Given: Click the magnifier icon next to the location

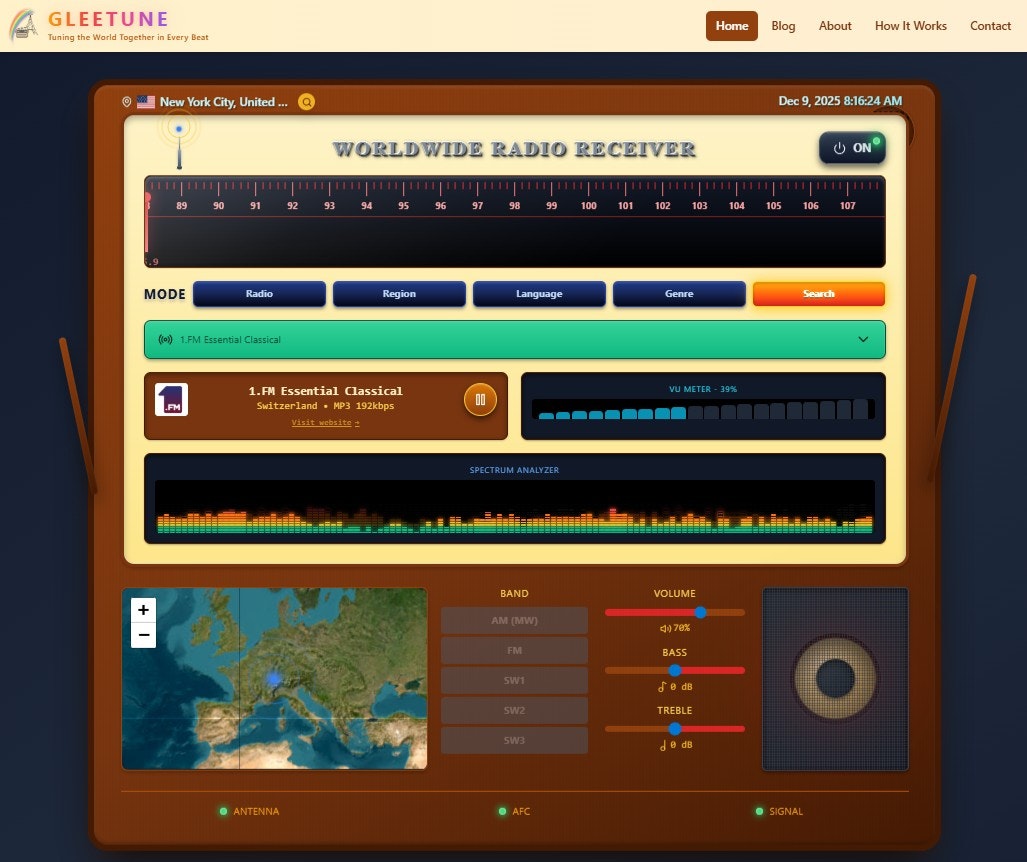Looking at the screenshot, I should 306,101.
